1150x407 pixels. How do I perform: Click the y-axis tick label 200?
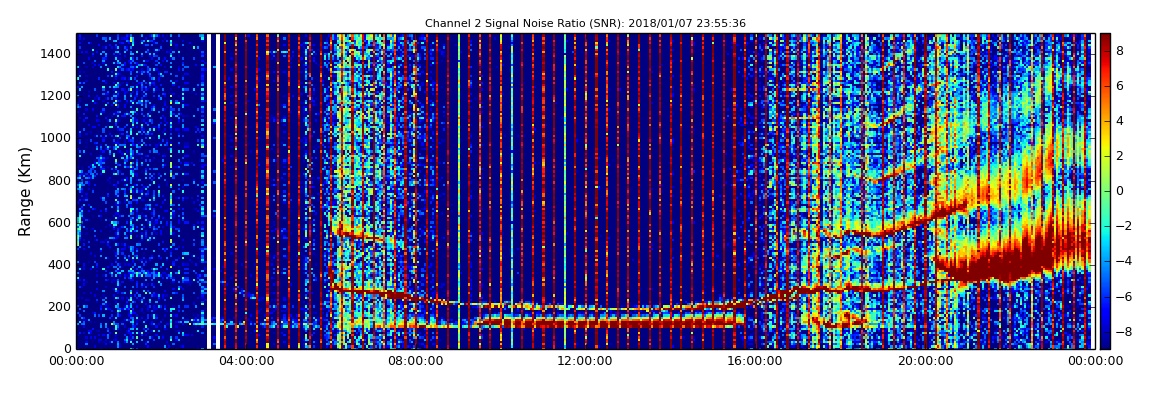point(61,307)
